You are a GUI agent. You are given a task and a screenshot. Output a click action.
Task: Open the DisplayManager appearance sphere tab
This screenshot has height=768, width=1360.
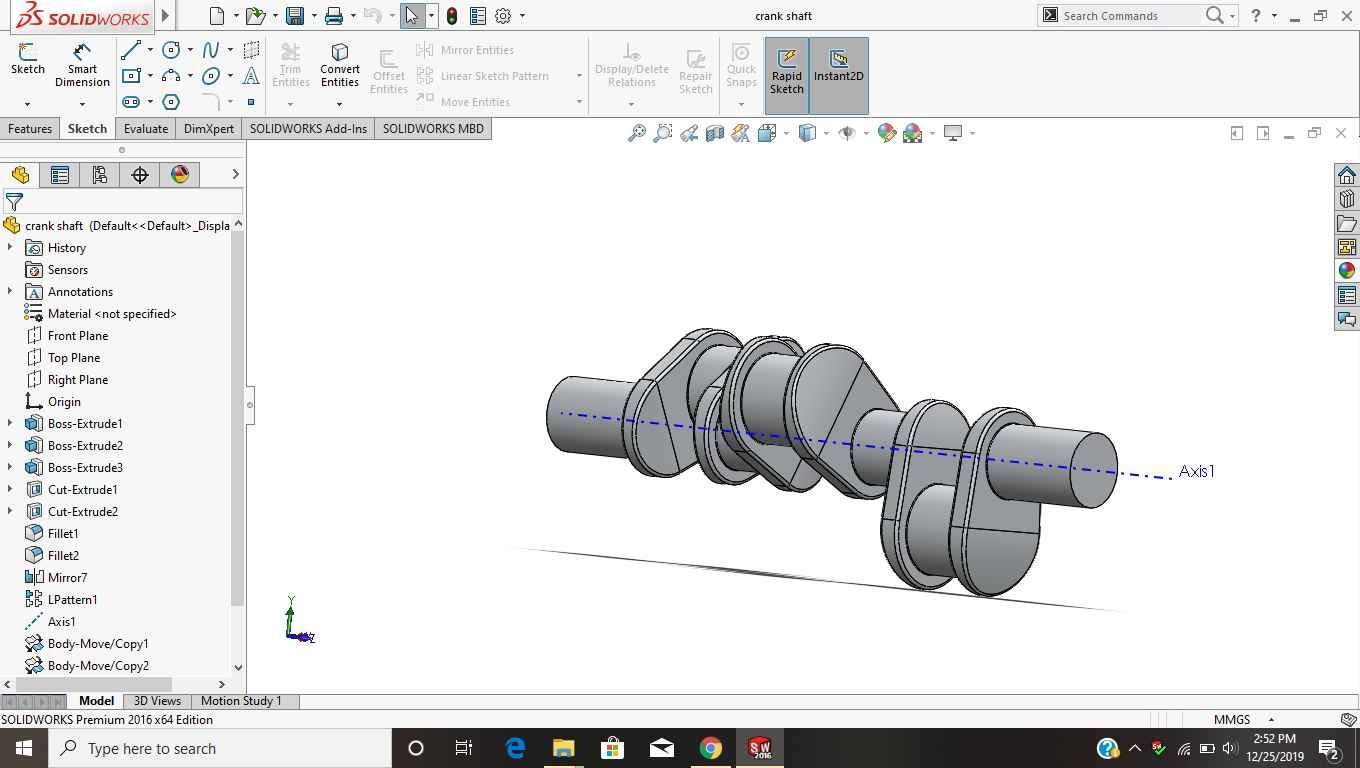180,175
